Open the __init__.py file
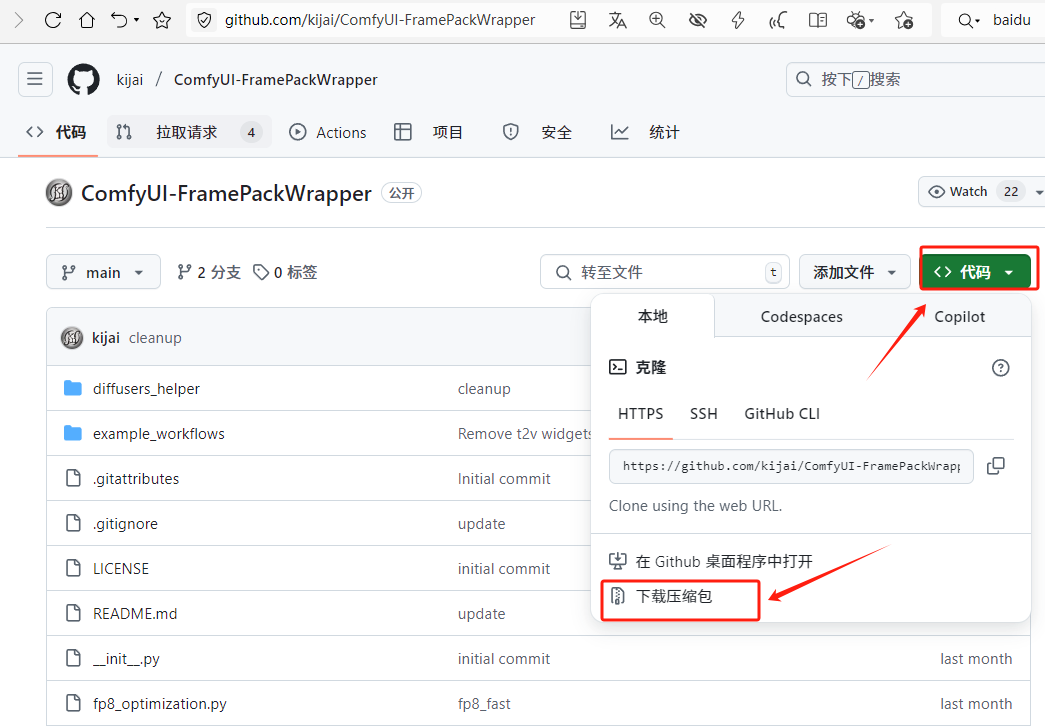This screenshot has height=726, width=1045. pyautogui.click(x=126, y=659)
